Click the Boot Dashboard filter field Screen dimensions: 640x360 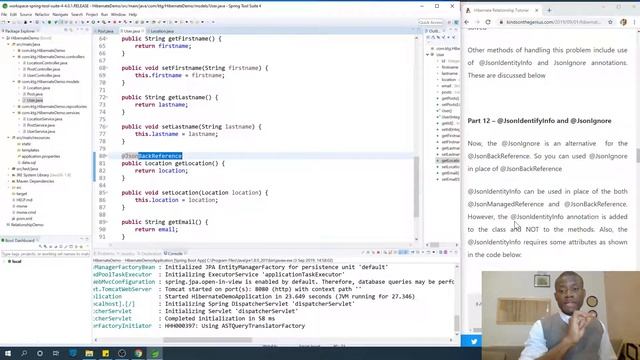(45, 254)
